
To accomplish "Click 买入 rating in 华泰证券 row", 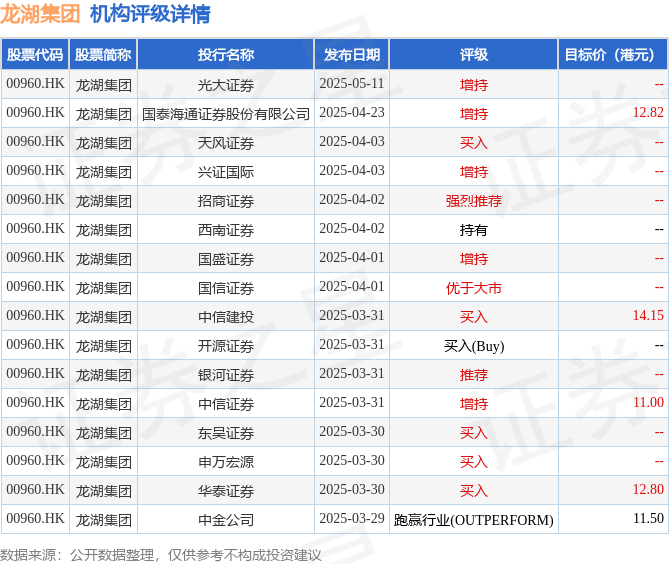I will 474,491.
